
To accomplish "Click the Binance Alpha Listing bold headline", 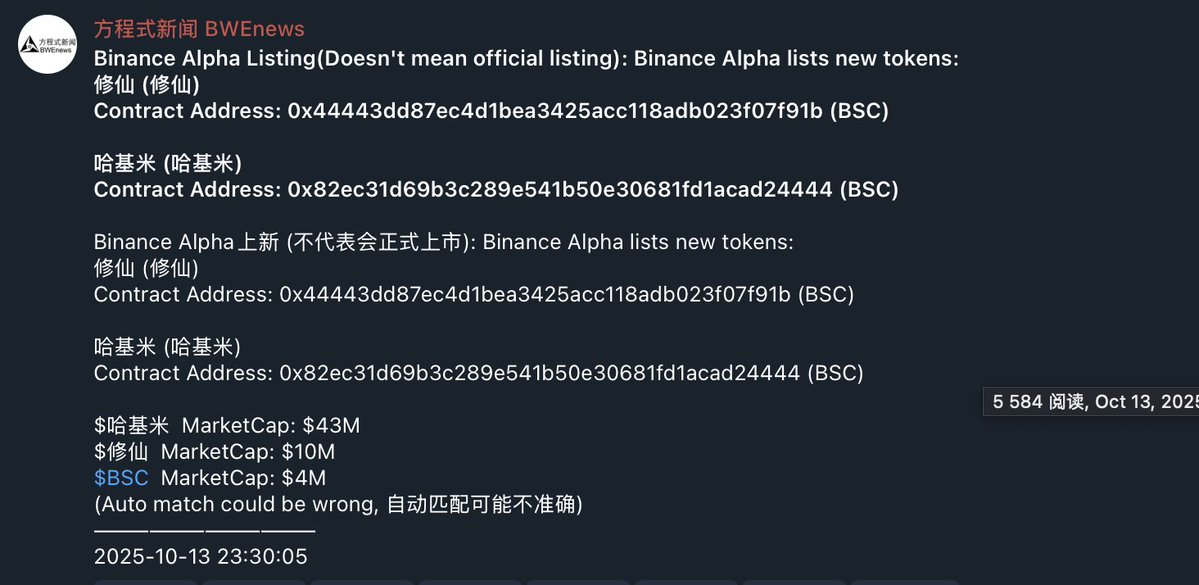I will tap(526, 59).
